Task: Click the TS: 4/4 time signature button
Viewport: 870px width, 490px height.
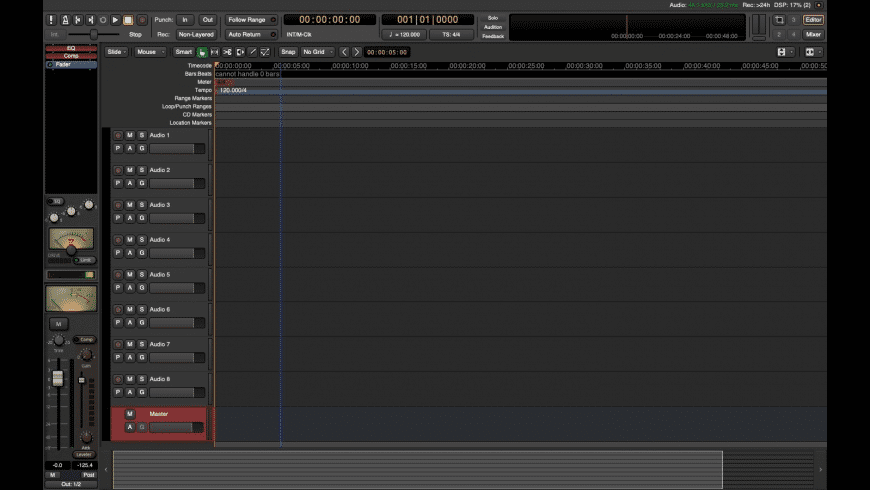Action: coord(451,34)
